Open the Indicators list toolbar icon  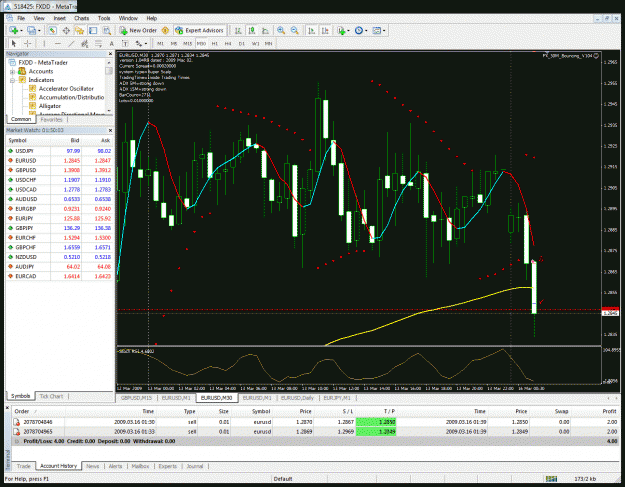tap(341, 30)
